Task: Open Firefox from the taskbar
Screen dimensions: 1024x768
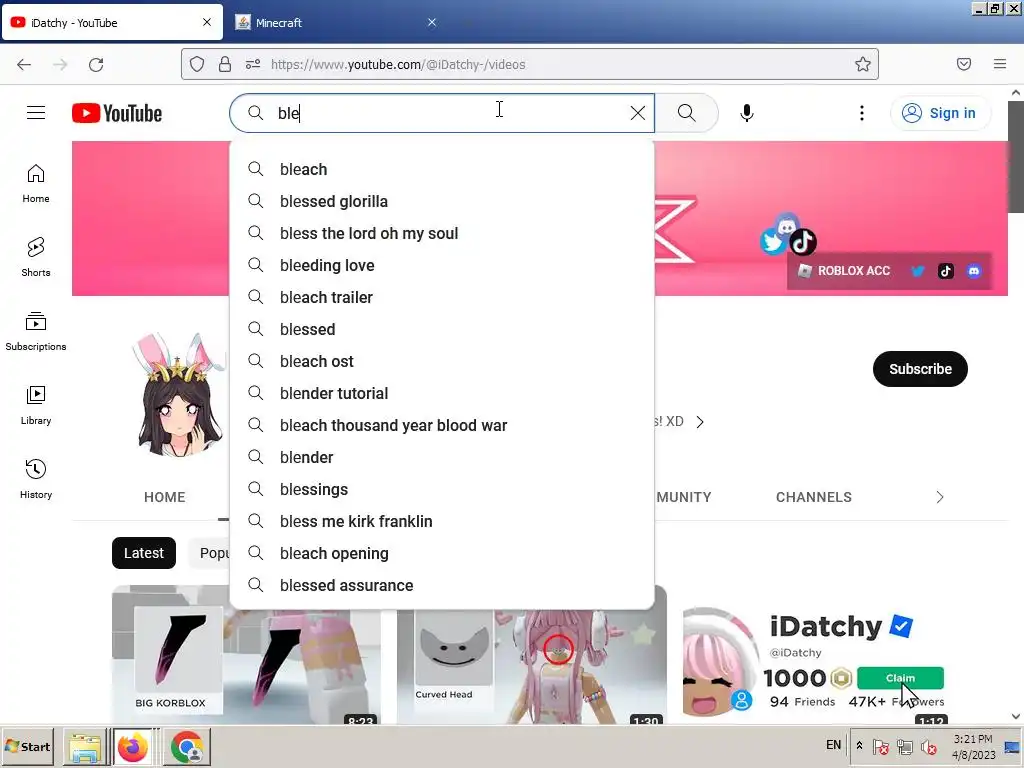Action: click(x=132, y=746)
